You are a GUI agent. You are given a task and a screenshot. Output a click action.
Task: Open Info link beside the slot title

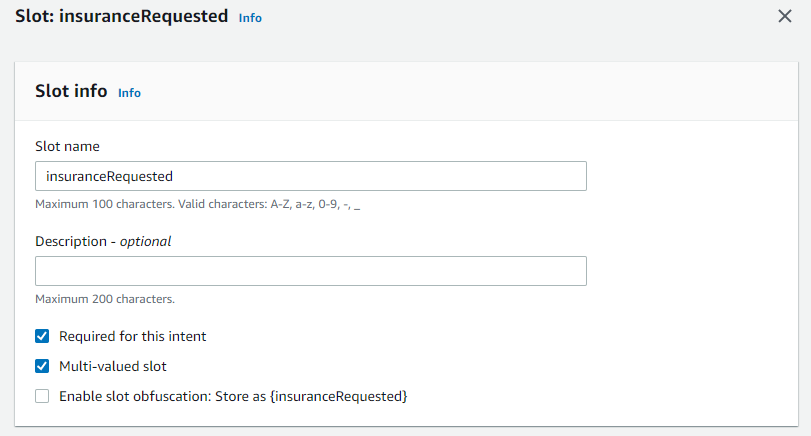[x=250, y=18]
